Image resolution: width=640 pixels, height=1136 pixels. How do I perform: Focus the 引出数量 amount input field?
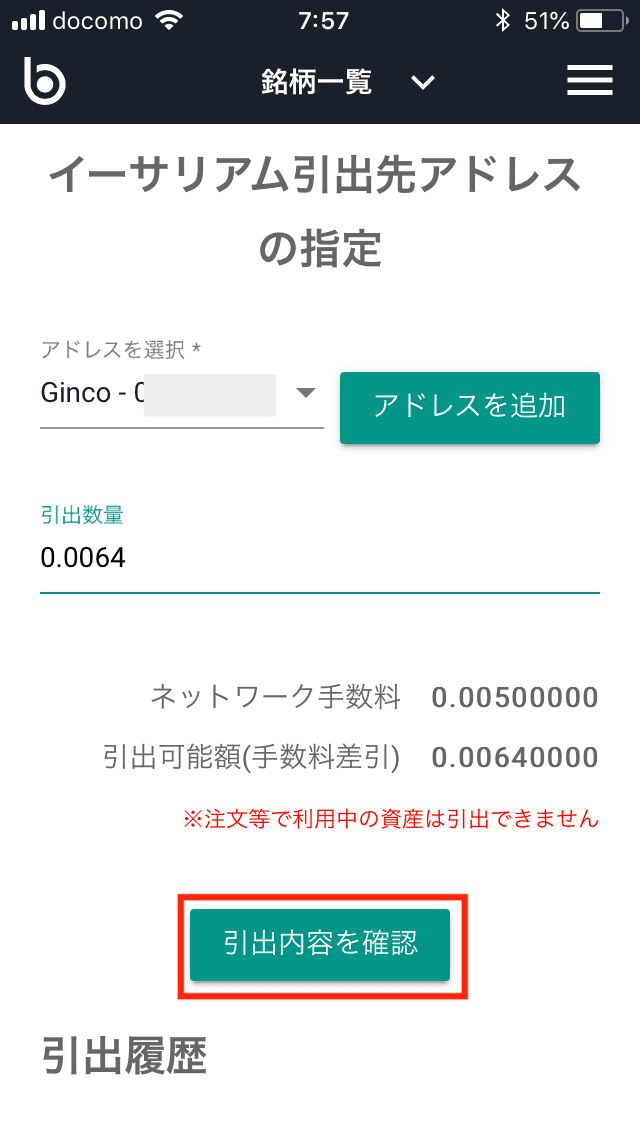[318, 558]
